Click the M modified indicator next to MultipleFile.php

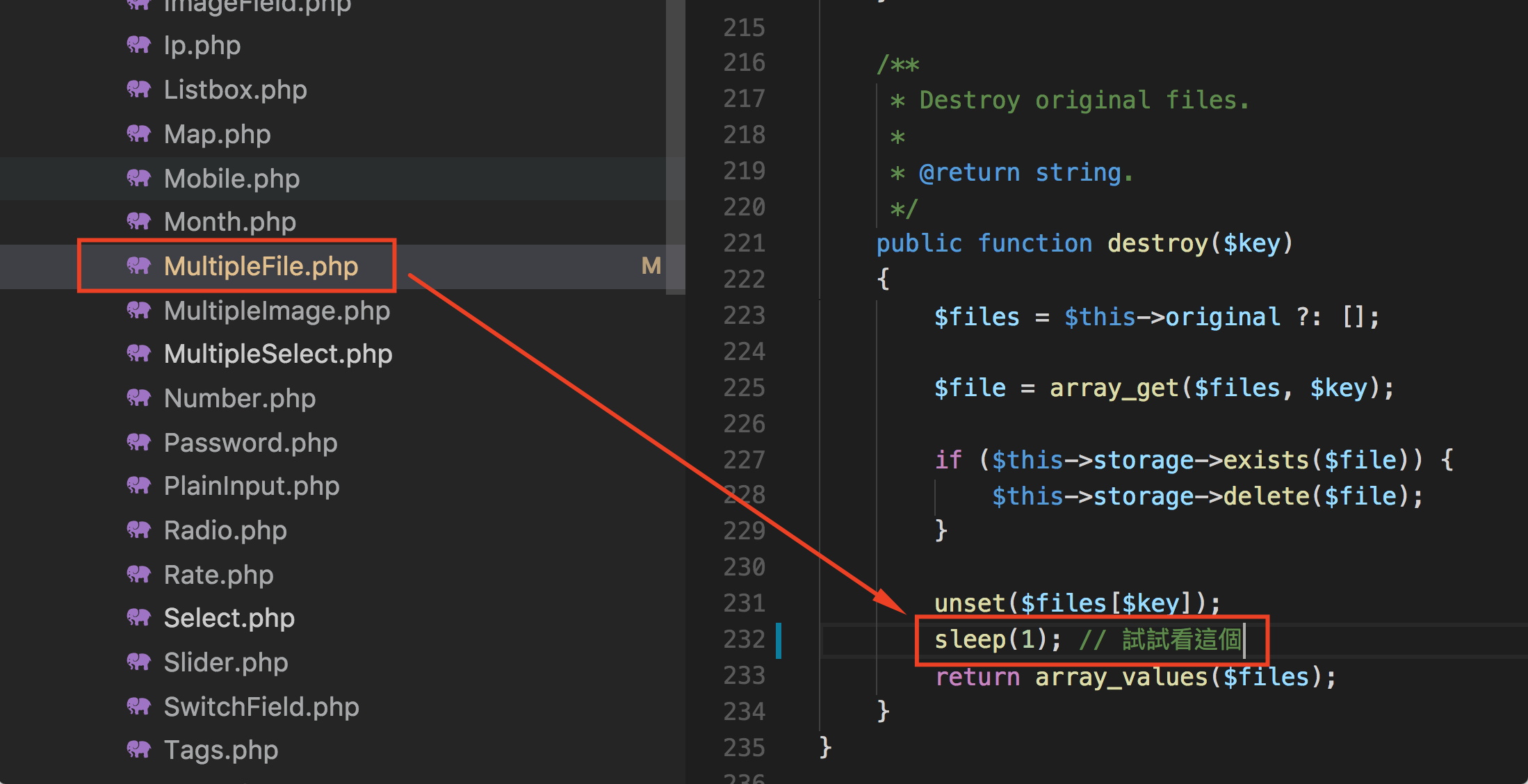651,266
